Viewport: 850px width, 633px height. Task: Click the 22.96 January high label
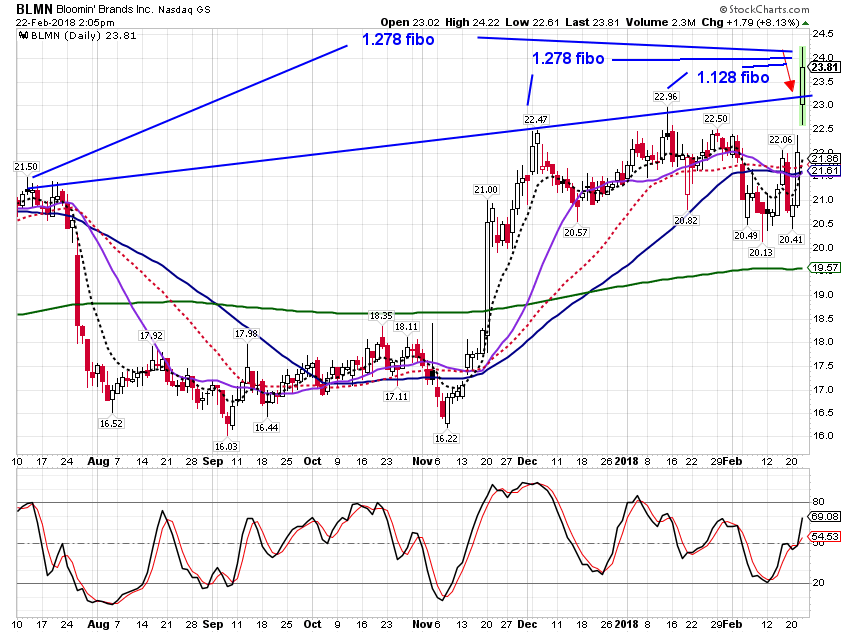[666, 96]
